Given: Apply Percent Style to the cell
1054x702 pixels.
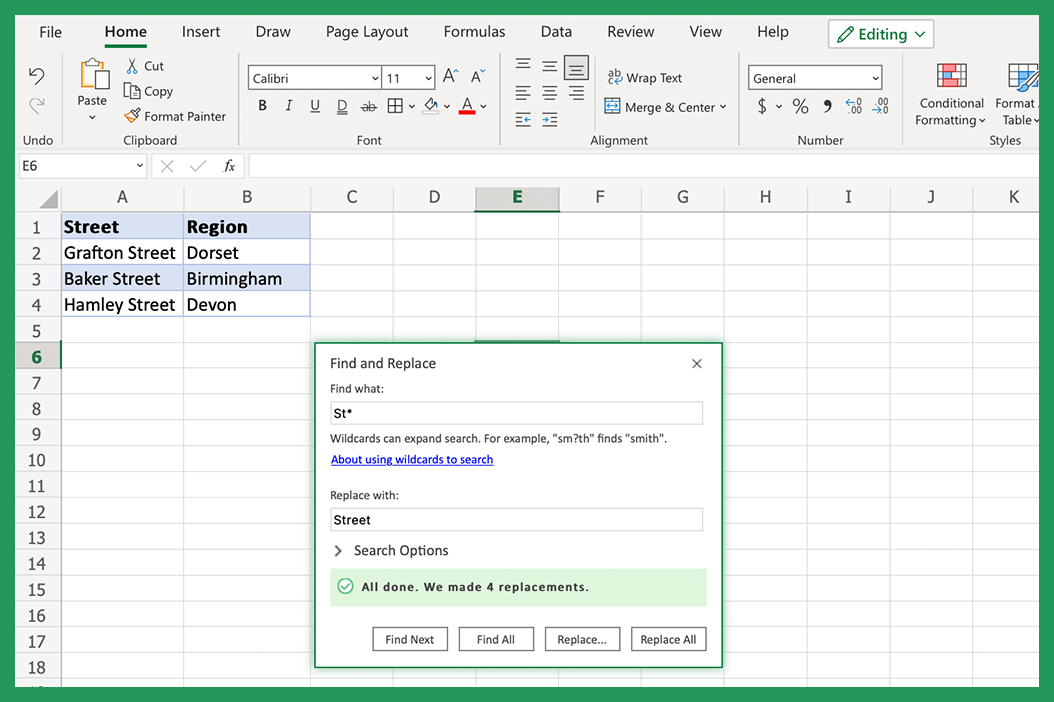Looking at the screenshot, I should coord(799,106).
